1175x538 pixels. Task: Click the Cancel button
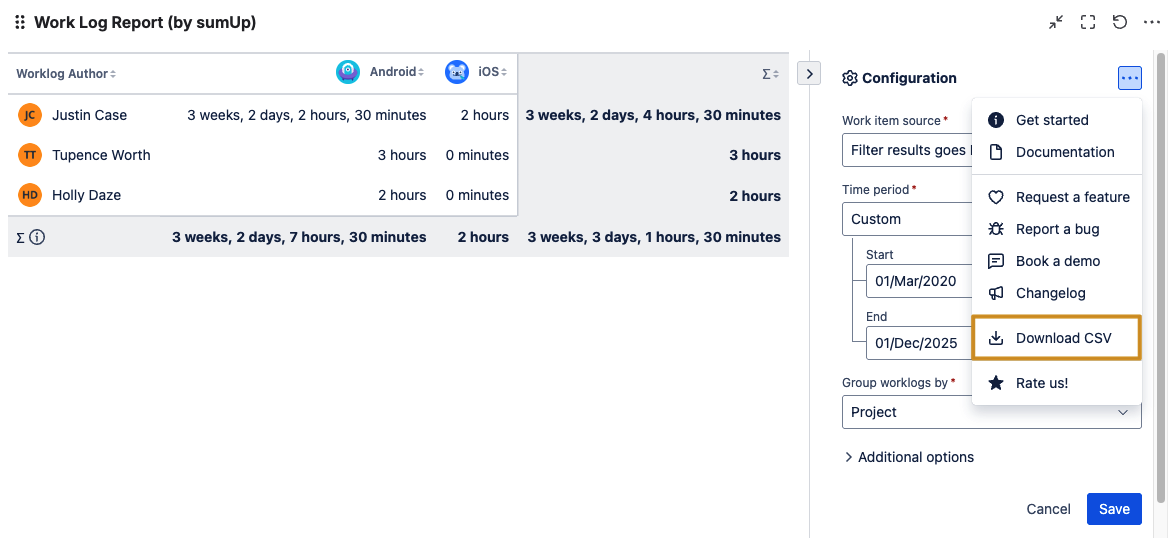coord(1048,509)
